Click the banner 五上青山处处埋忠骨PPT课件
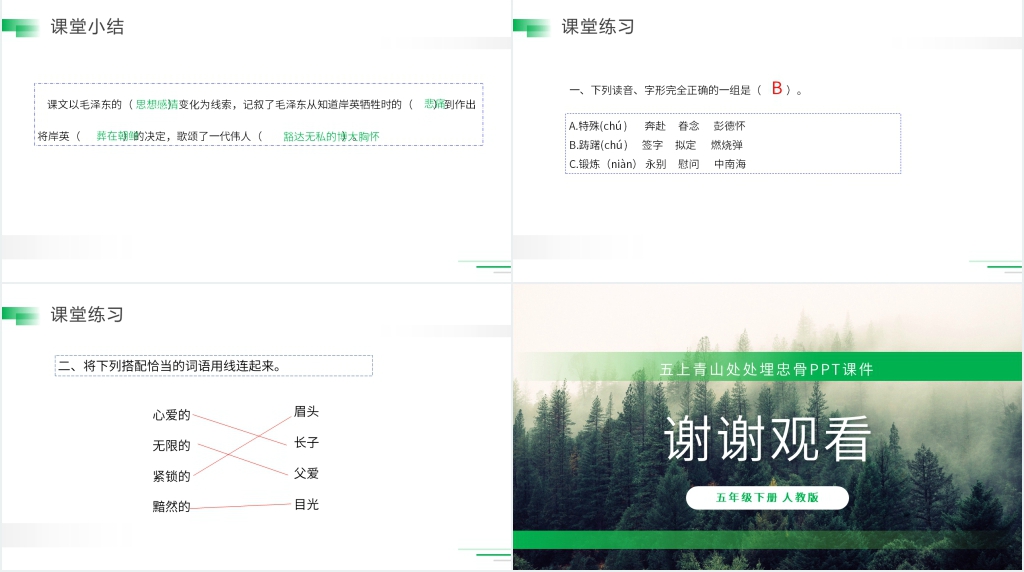The width and height of the screenshot is (1024, 572). click(767, 369)
